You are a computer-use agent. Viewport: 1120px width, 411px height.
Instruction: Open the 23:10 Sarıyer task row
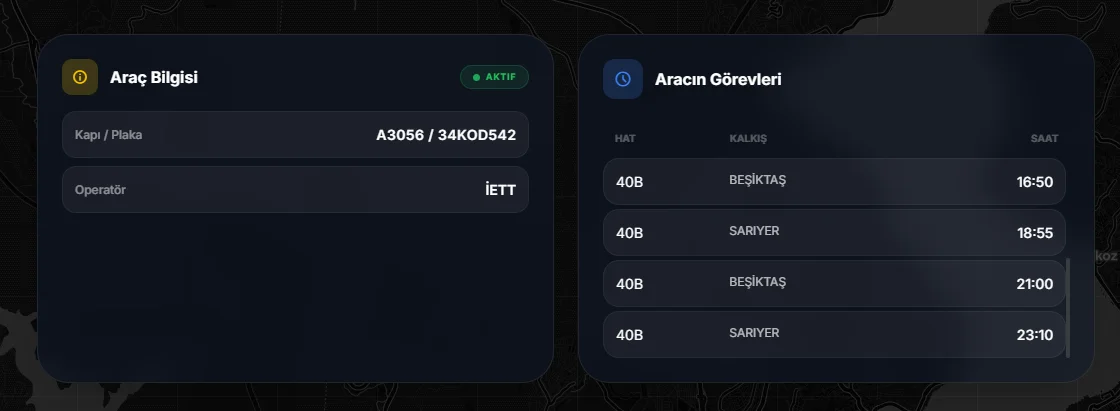[x=834, y=335]
